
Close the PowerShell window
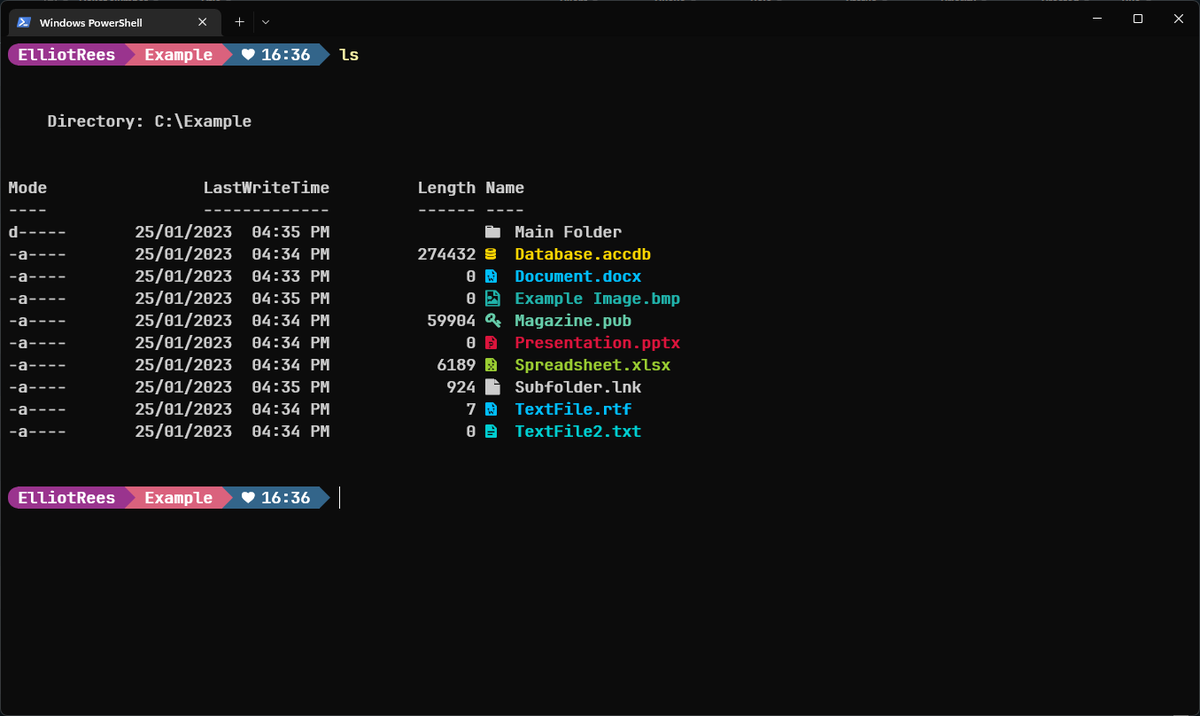pyautogui.click(x=1177, y=19)
